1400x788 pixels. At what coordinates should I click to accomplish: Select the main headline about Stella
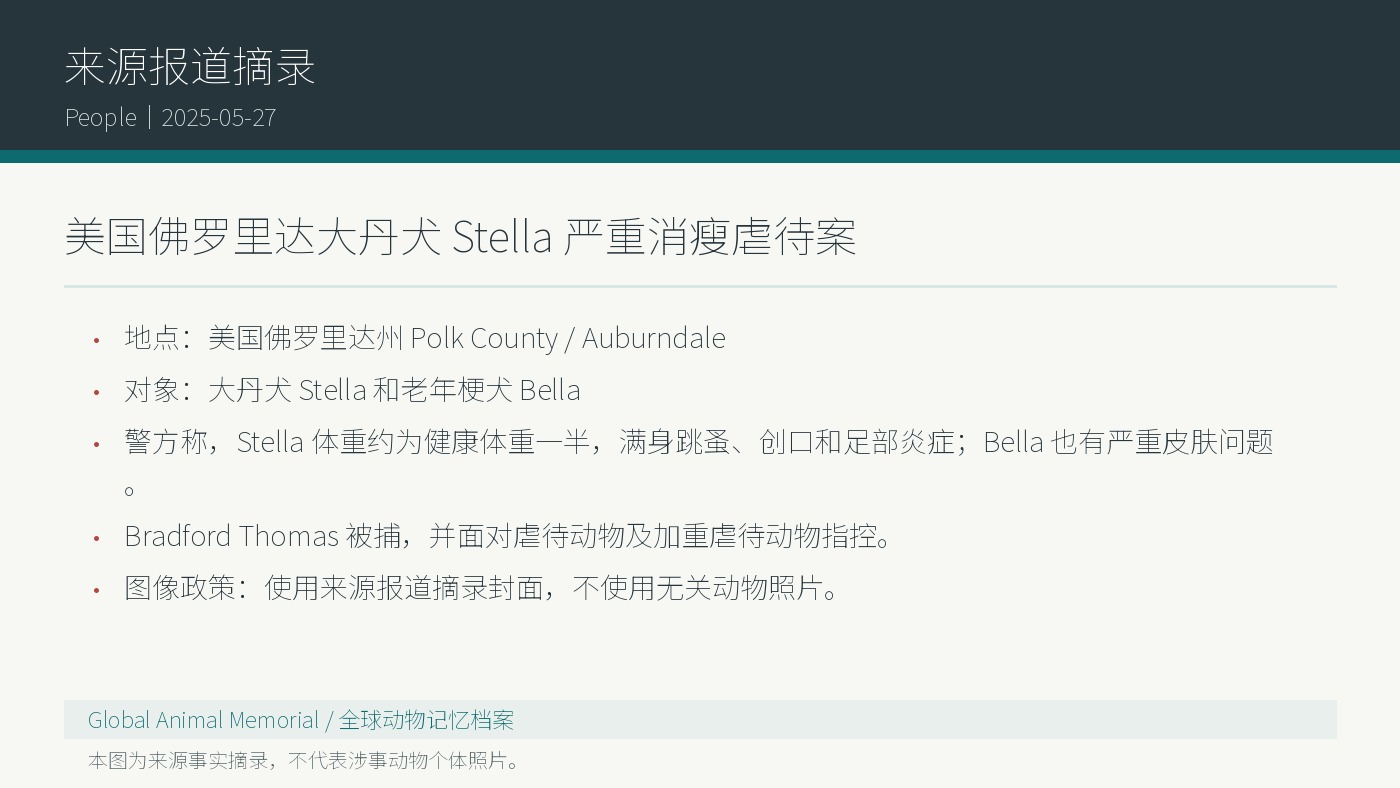460,237
